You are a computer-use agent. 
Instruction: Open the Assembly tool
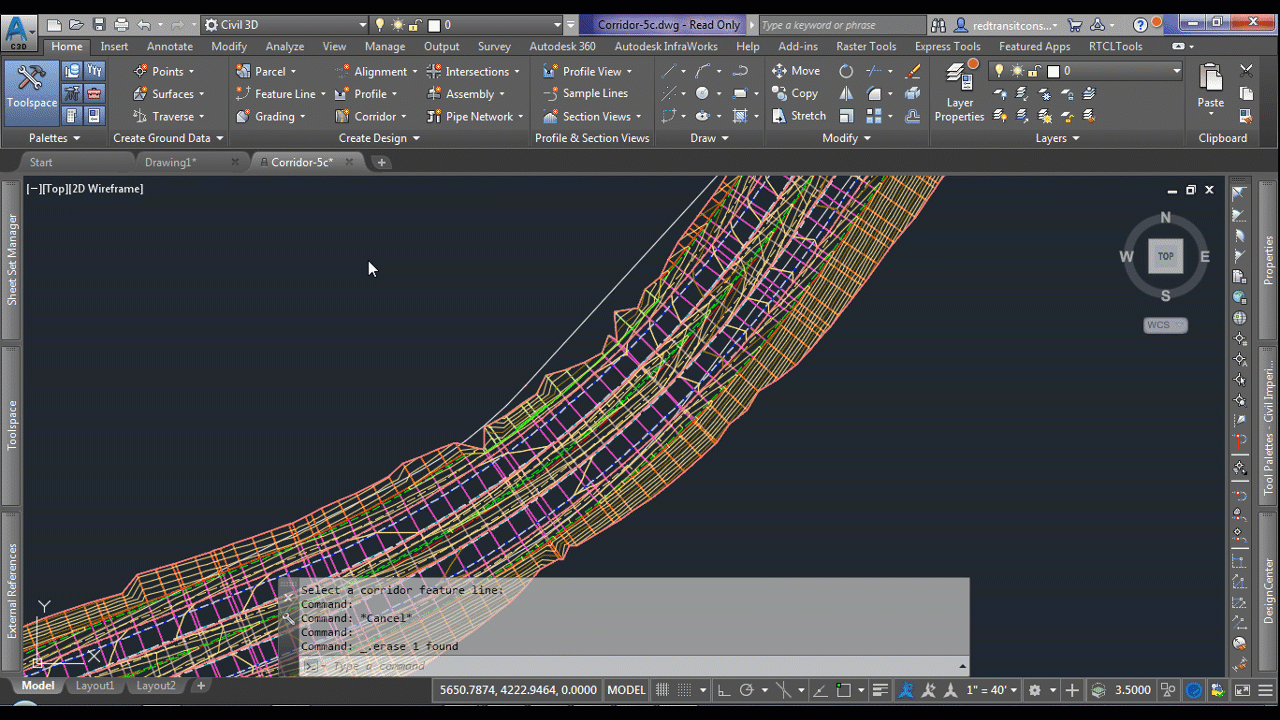point(469,93)
